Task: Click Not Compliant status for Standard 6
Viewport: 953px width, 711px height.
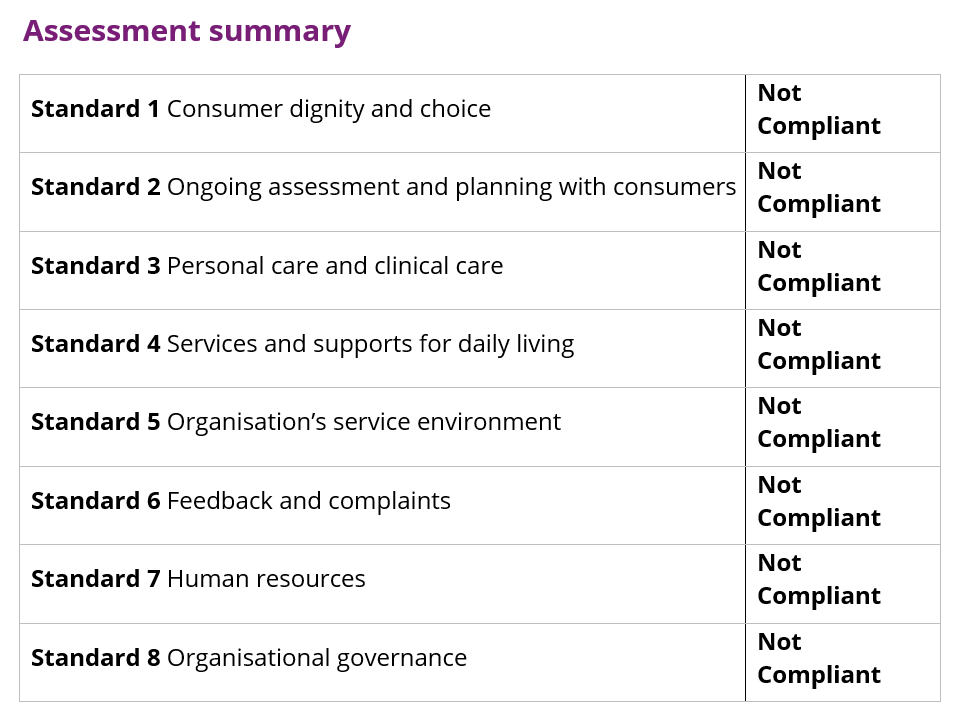Action: (818, 502)
